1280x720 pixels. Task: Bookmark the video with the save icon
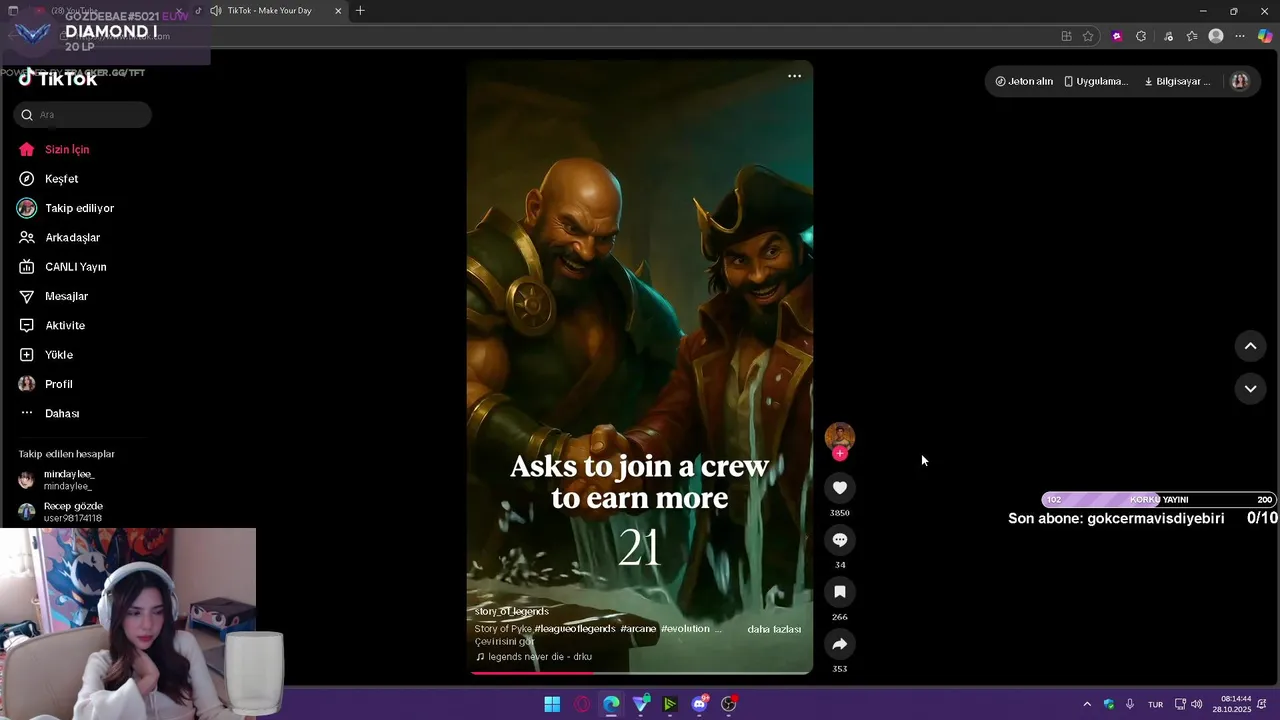pos(840,592)
